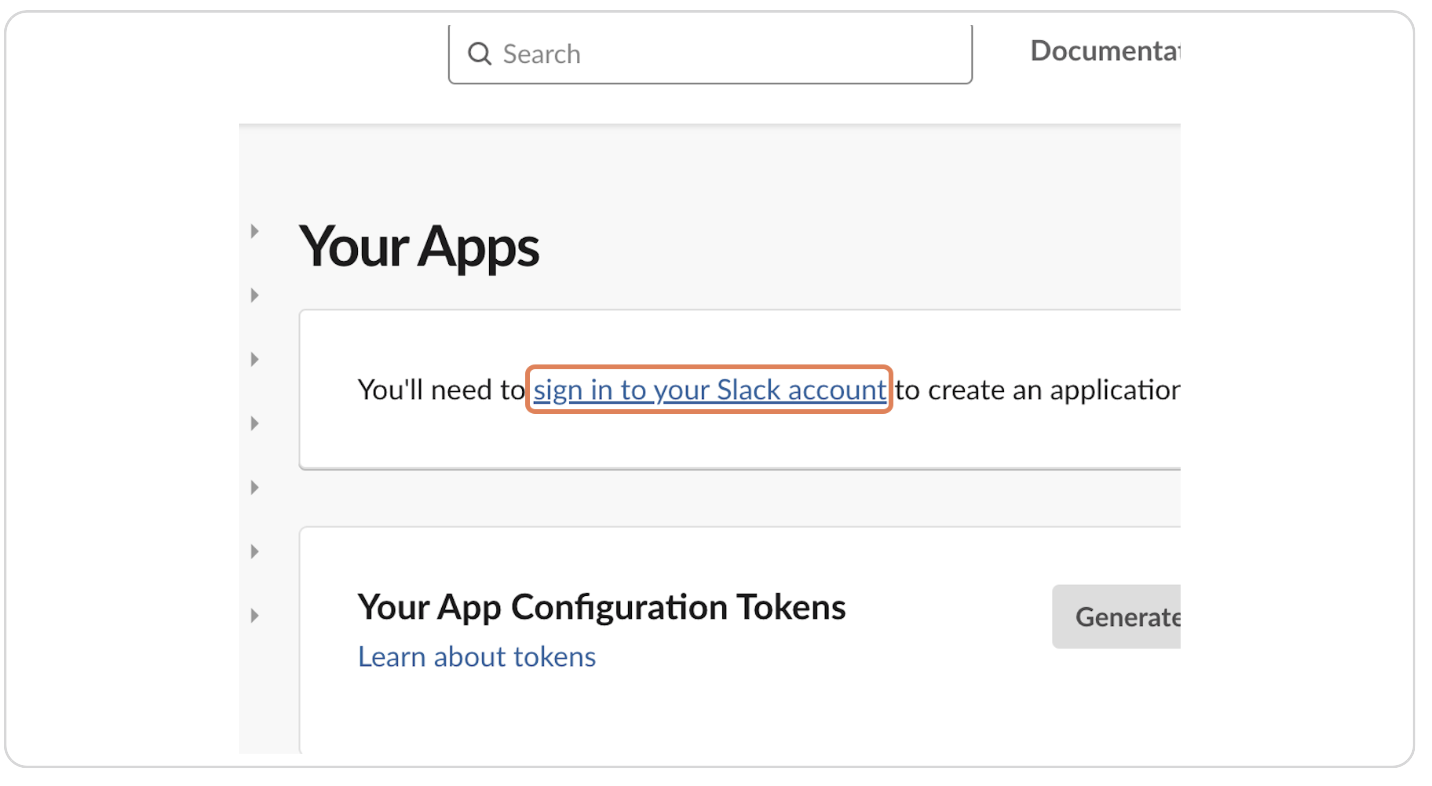
Task: Click inside the Search input field
Action: click(710, 54)
